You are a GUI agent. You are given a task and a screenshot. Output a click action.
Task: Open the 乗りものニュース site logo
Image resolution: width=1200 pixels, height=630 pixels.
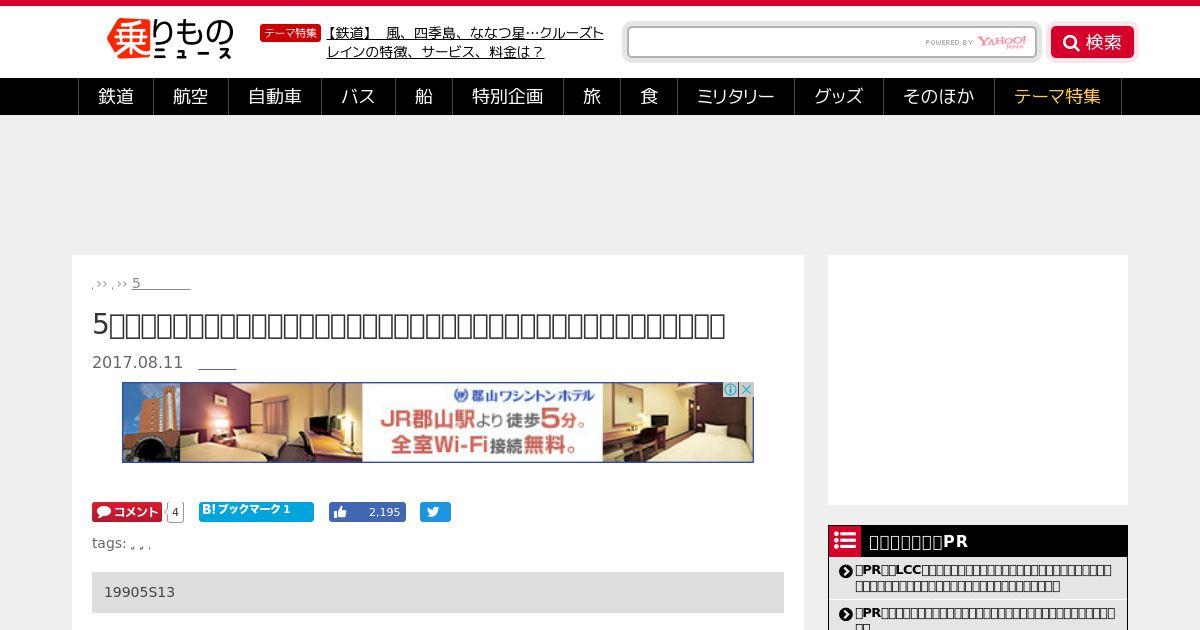[x=170, y=40]
